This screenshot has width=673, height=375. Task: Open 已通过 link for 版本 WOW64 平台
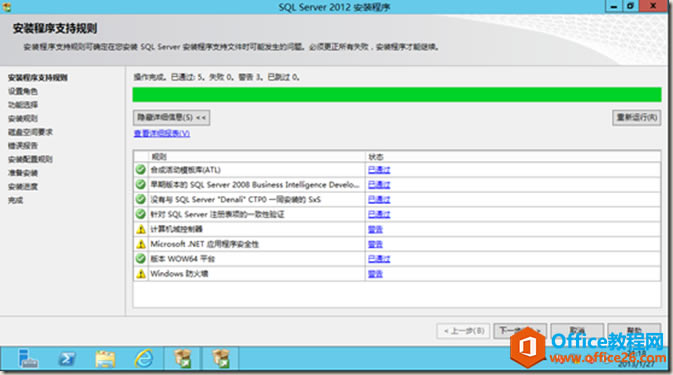tap(379, 259)
